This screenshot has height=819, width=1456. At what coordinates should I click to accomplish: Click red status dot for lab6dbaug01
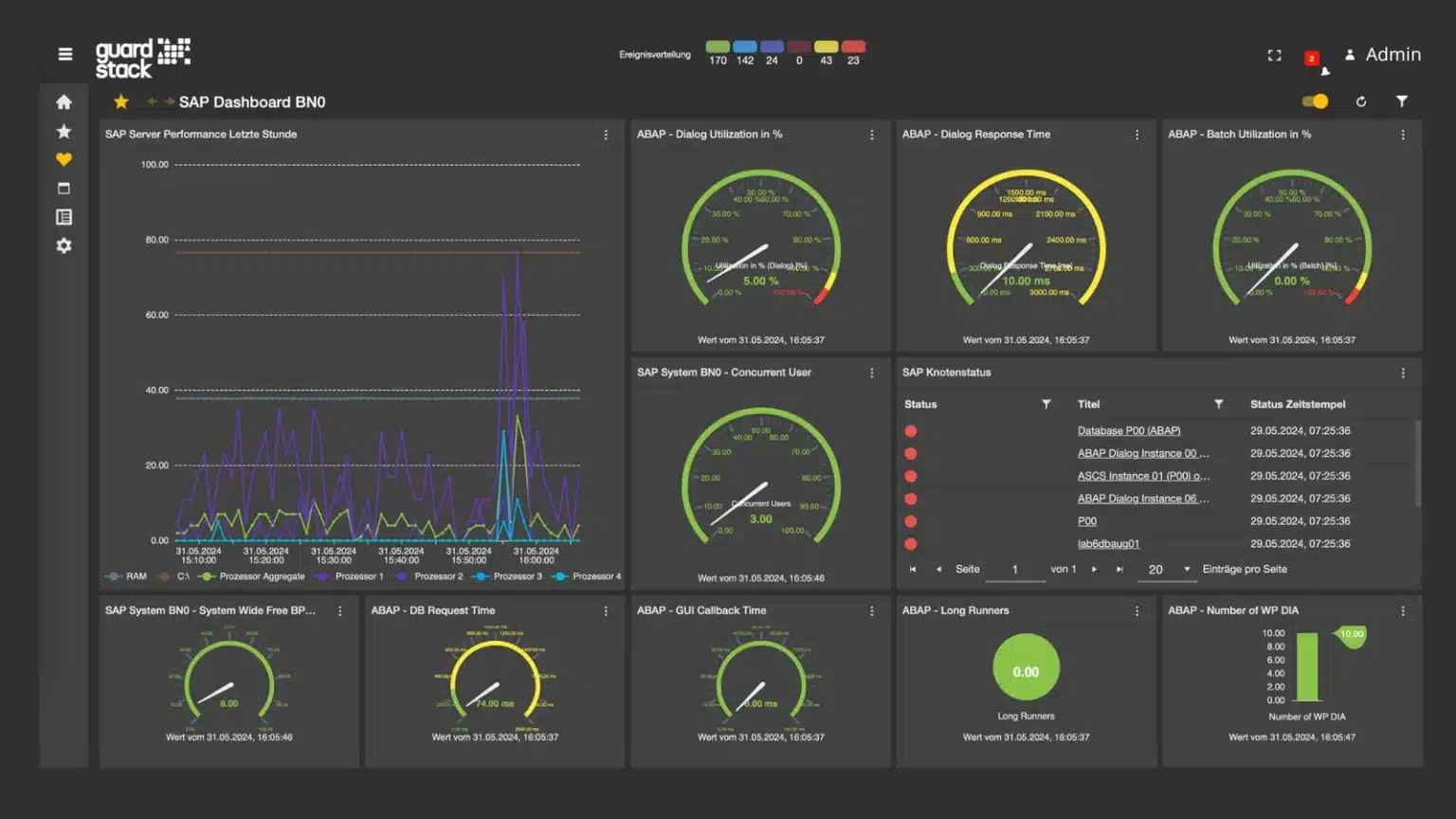click(911, 544)
